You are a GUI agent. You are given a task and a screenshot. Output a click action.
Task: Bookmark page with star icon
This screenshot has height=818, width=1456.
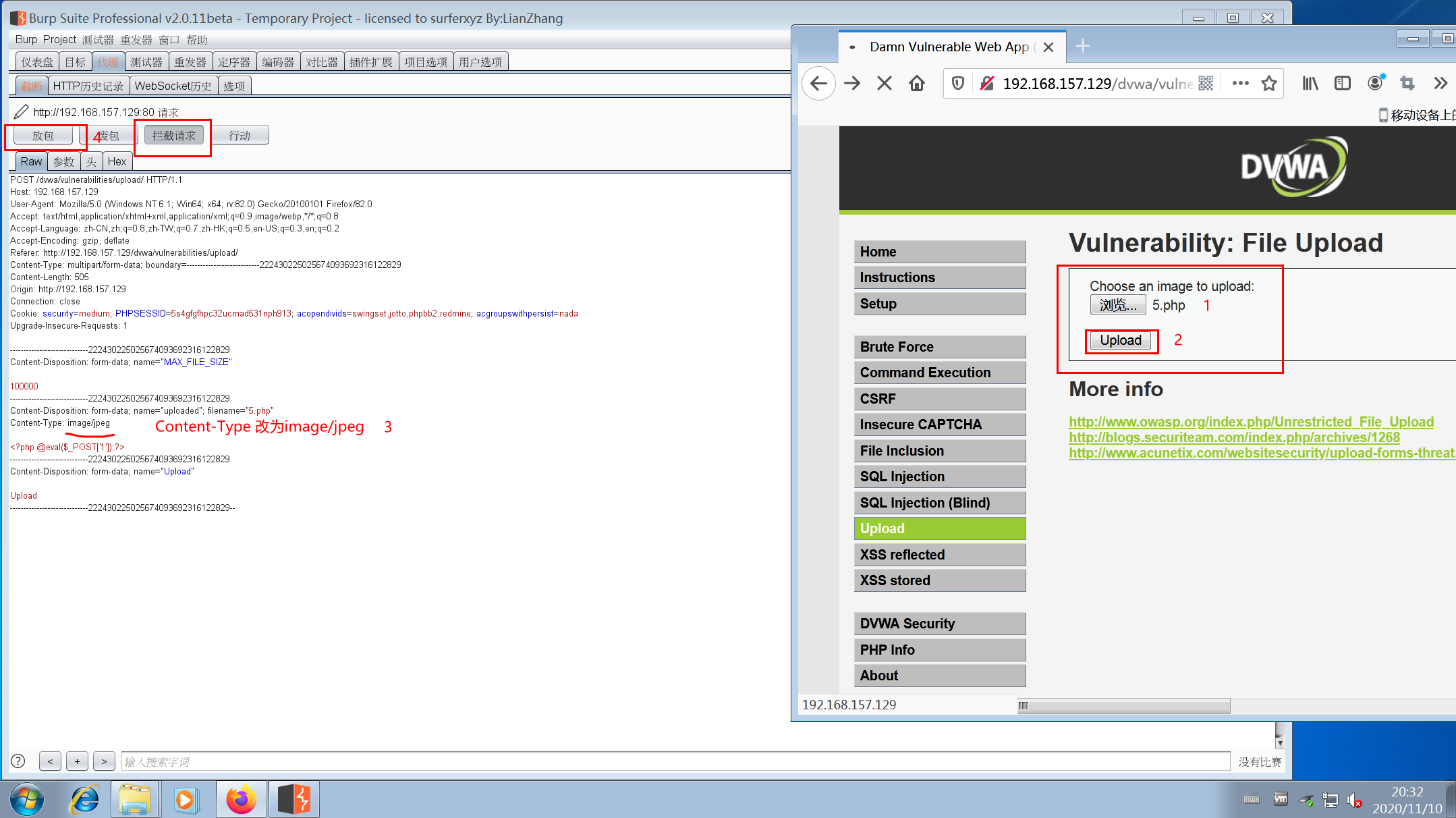pos(1269,84)
